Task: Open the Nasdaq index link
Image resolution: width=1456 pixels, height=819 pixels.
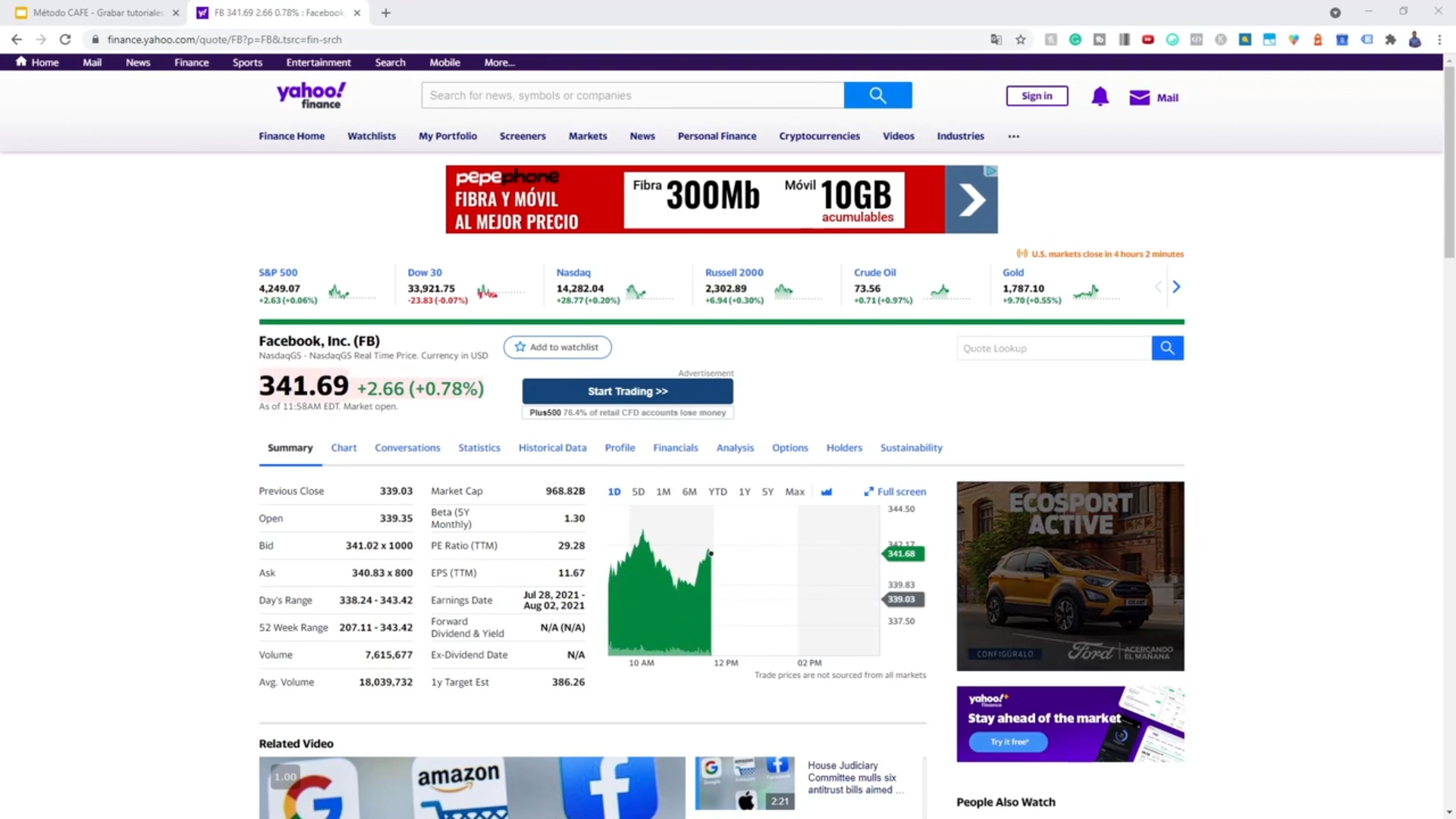Action: point(573,273)
